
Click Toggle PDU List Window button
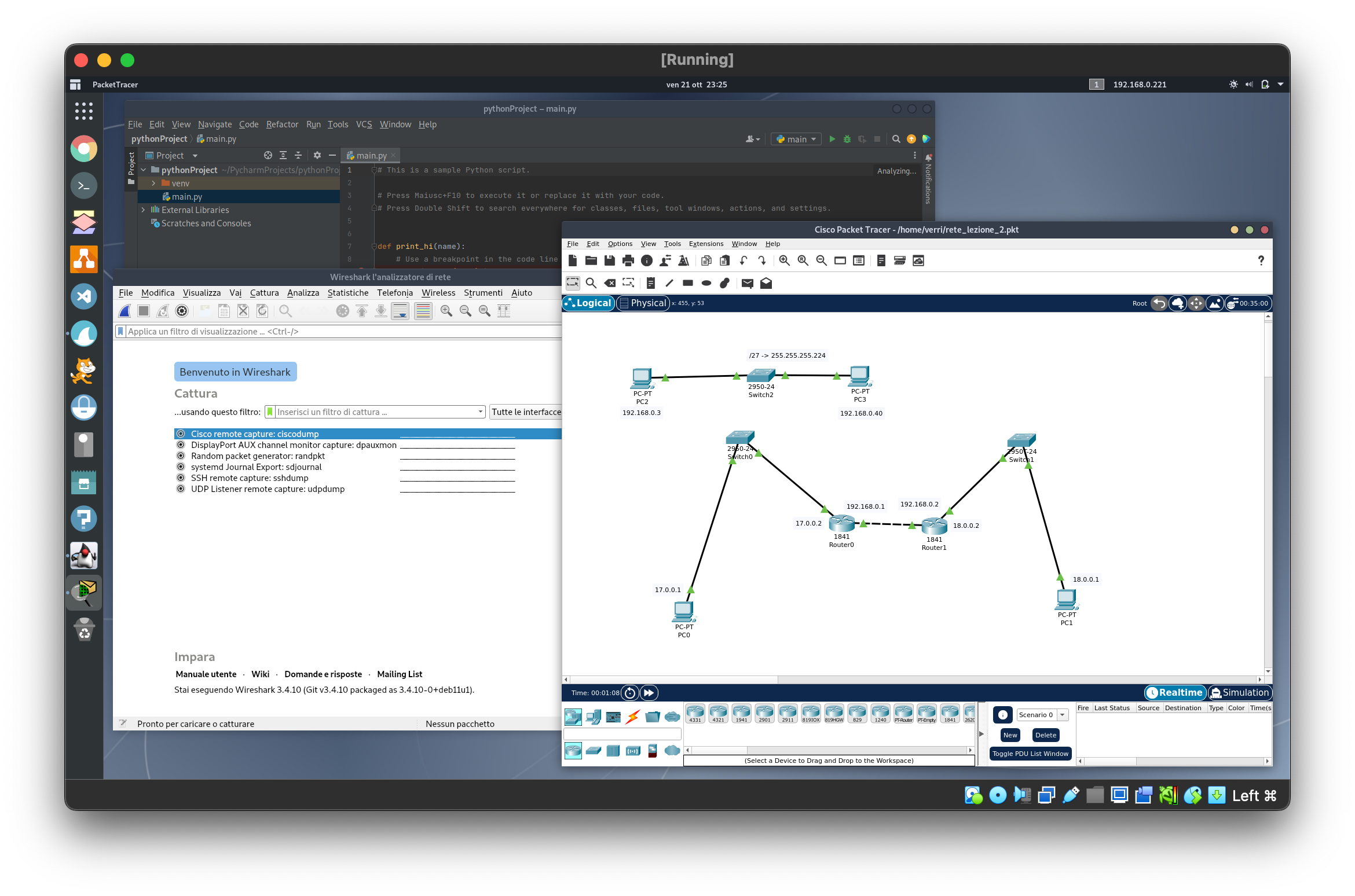pos(1030,754)
